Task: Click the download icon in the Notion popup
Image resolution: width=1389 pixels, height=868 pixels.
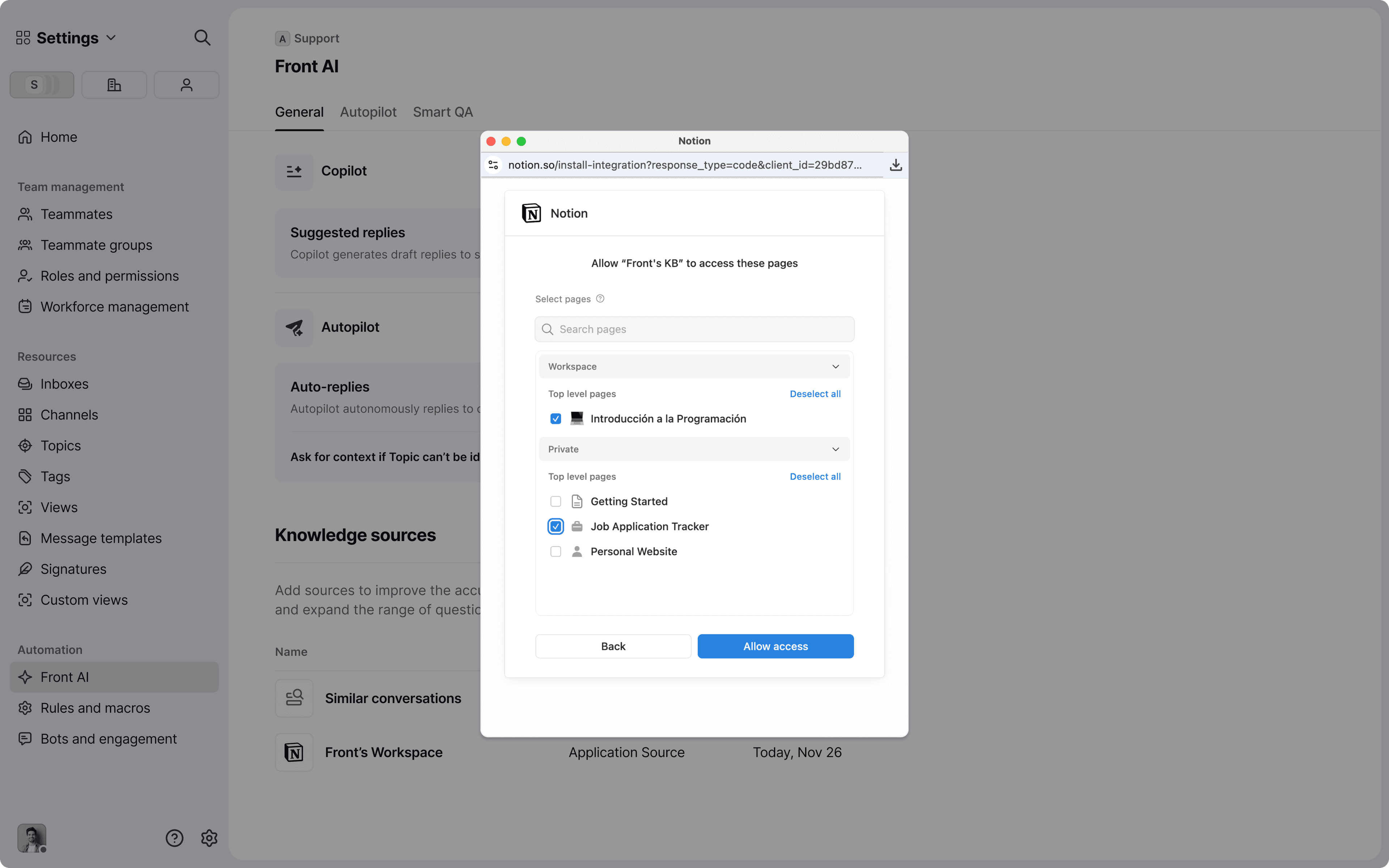Action: (x=896, y=165)
